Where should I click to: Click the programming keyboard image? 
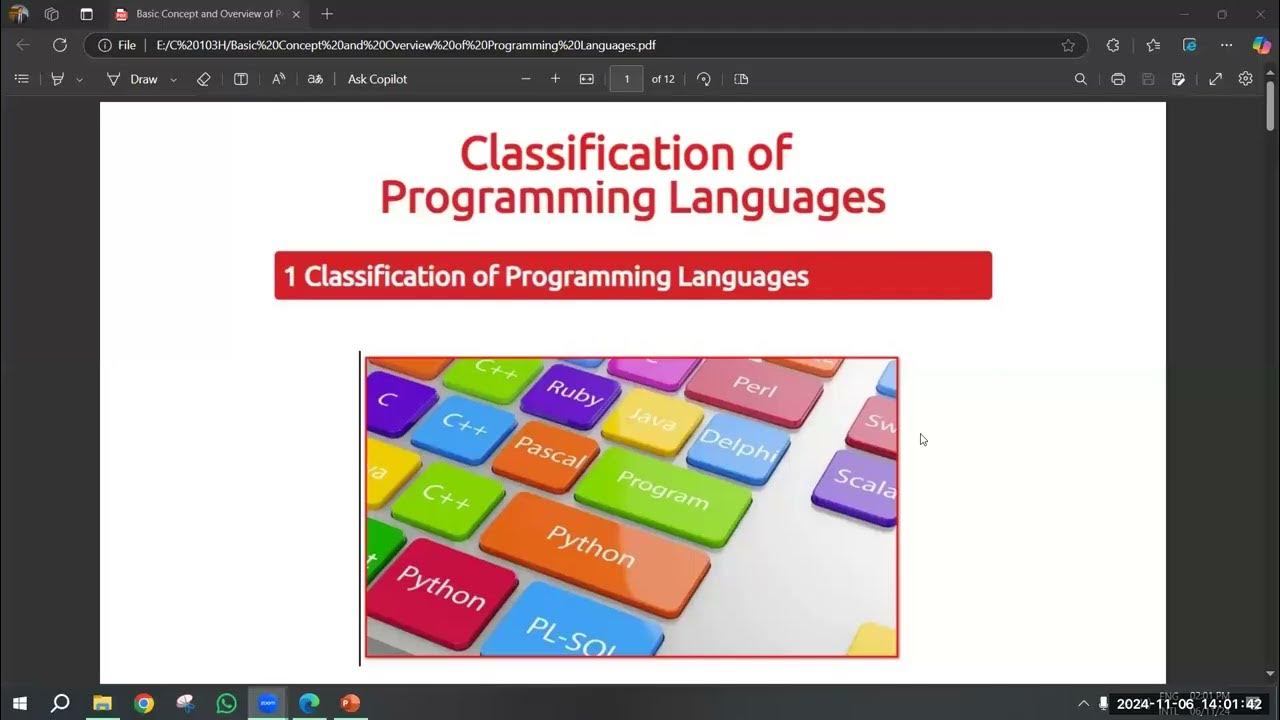click(x=631, y=507)
